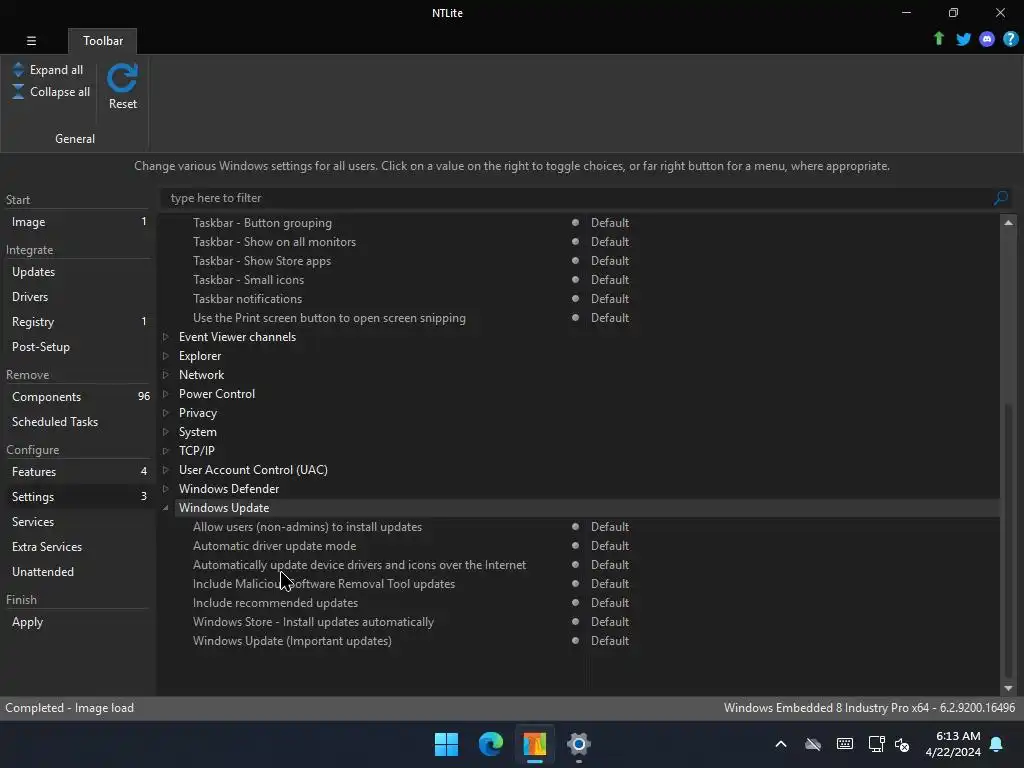Select the Toolbar tab
This screenshot has width=1024, height=768.
click(103, 40)
